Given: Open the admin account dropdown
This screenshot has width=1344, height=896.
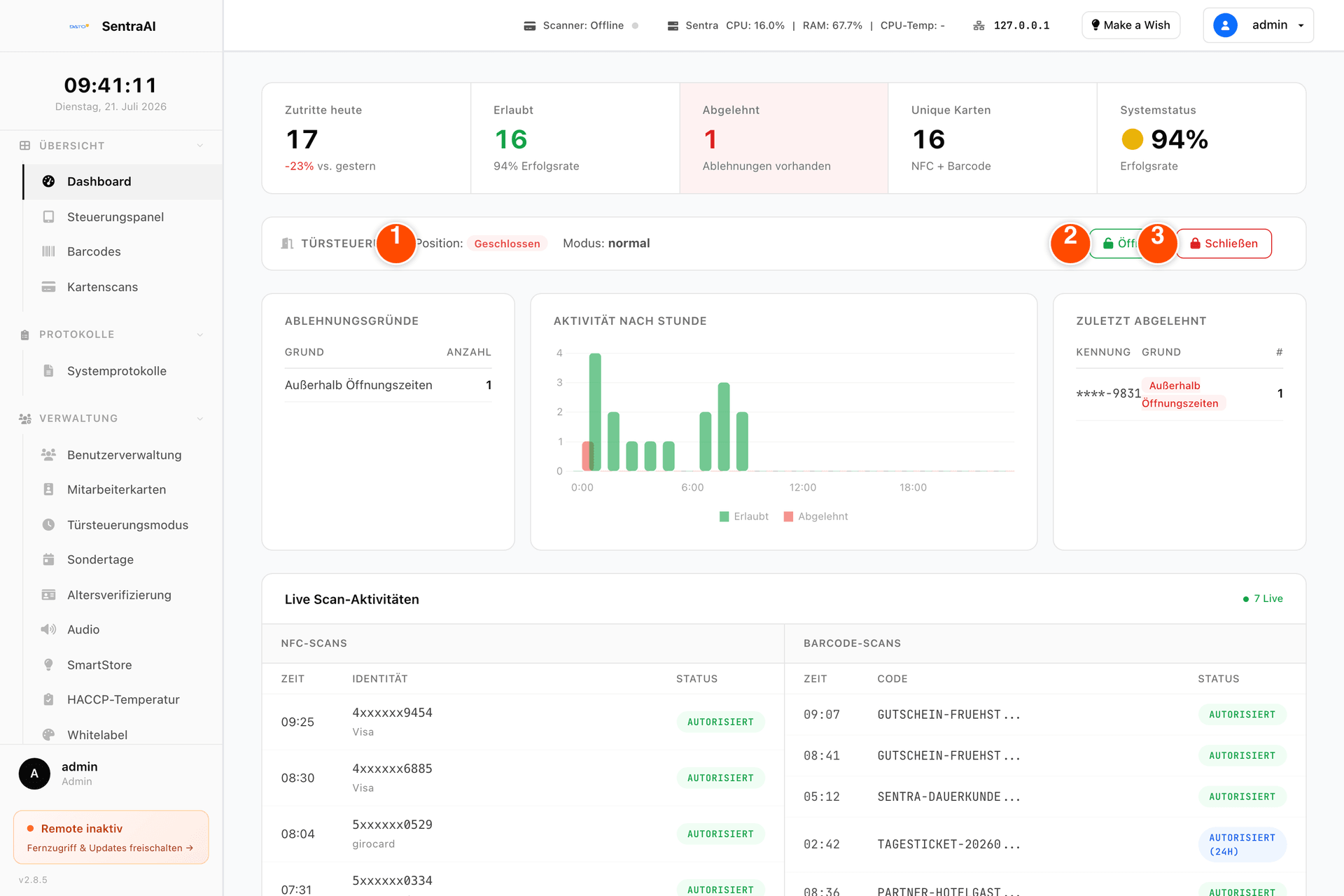Looking at the screenshot, I should coord(1258,25).
